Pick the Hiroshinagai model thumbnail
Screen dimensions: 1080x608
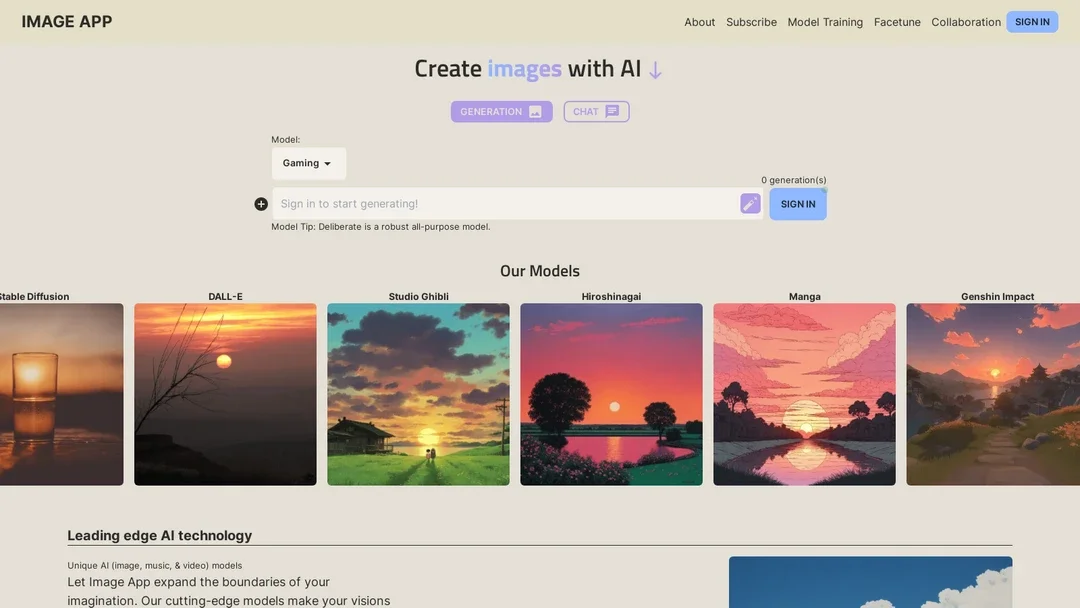click(611, 394)
